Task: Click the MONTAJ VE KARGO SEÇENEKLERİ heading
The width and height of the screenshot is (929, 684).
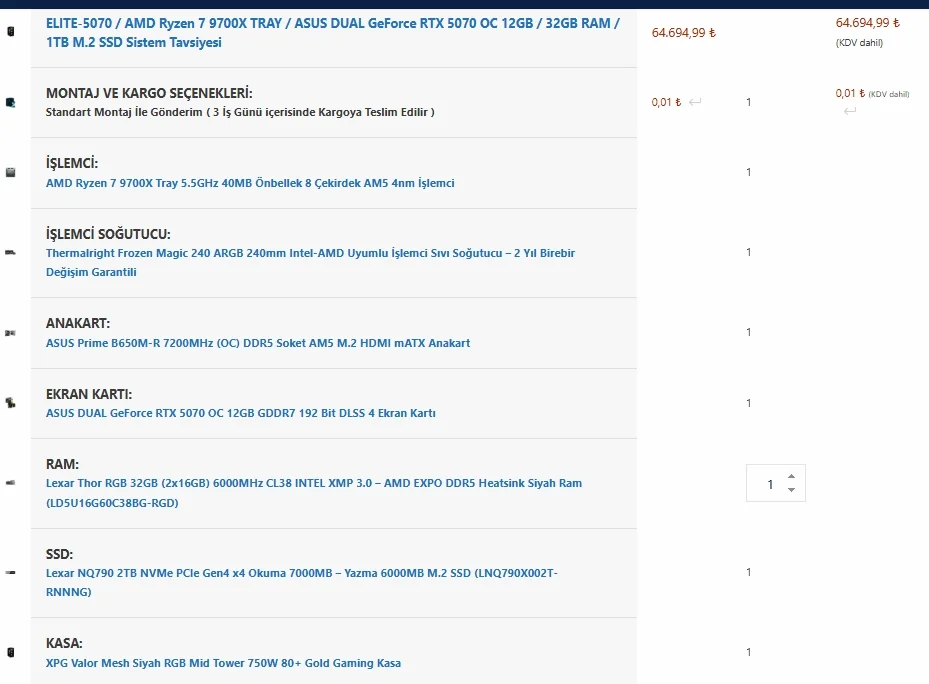Action: pyautogui.click(x=149, y=94)
